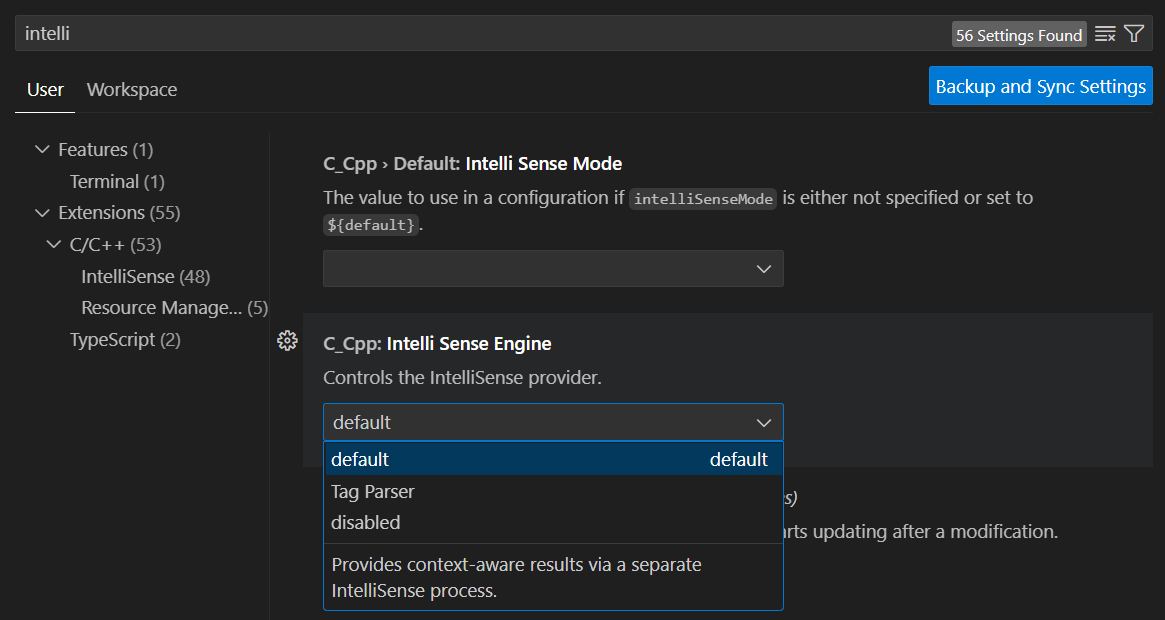Collapse the Features tree section
The image size is (1165, 620).
point(42,149)
